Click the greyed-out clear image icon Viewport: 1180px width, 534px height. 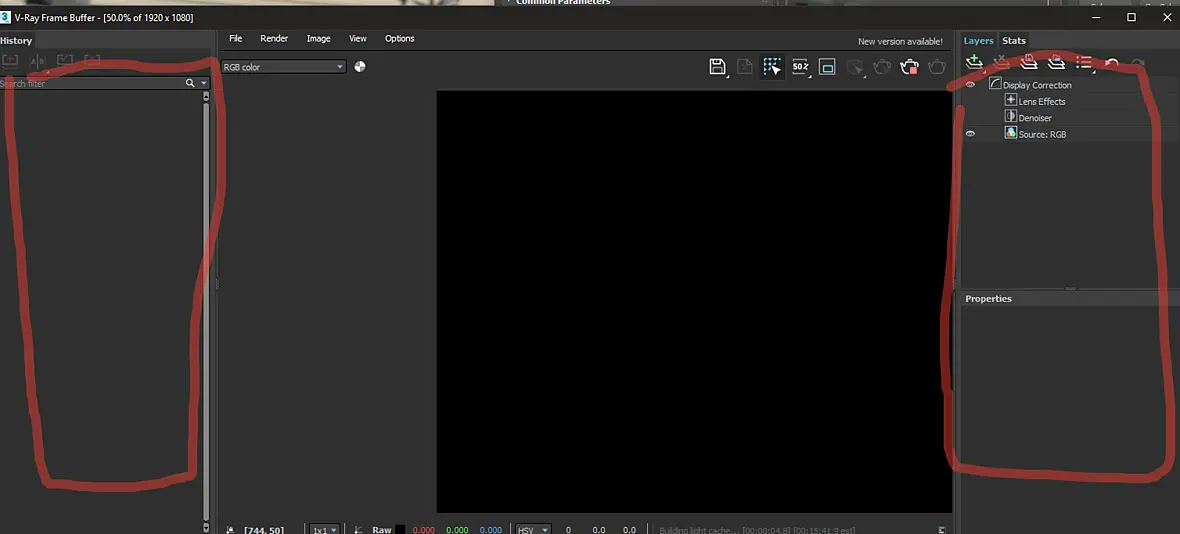click(744, 67)
